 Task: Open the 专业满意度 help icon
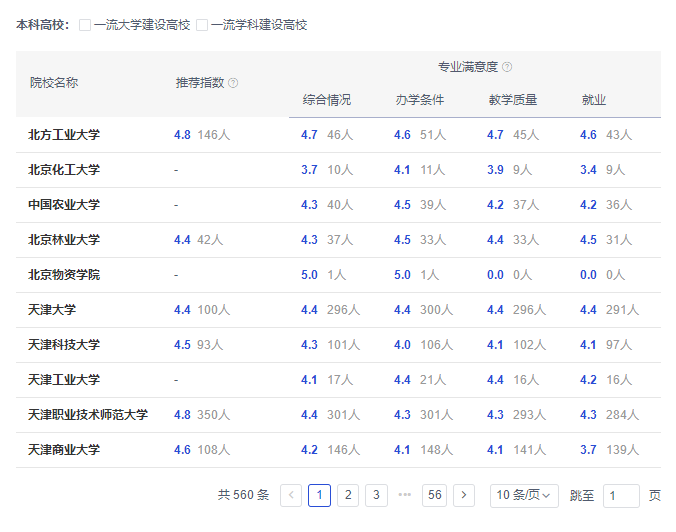(x=507, y=67)
